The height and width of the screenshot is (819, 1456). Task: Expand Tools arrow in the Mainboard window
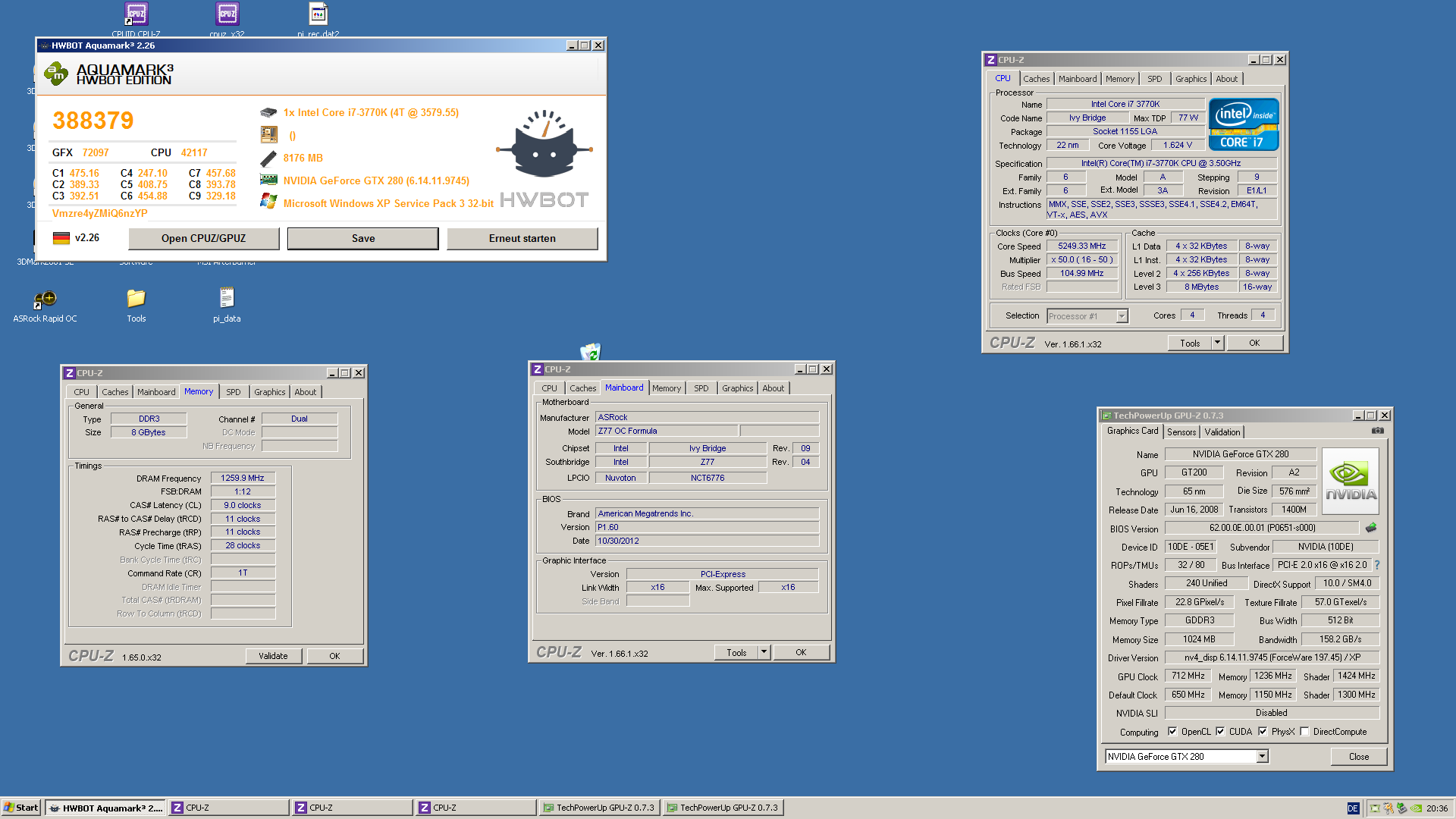click(x=764, y=652)
